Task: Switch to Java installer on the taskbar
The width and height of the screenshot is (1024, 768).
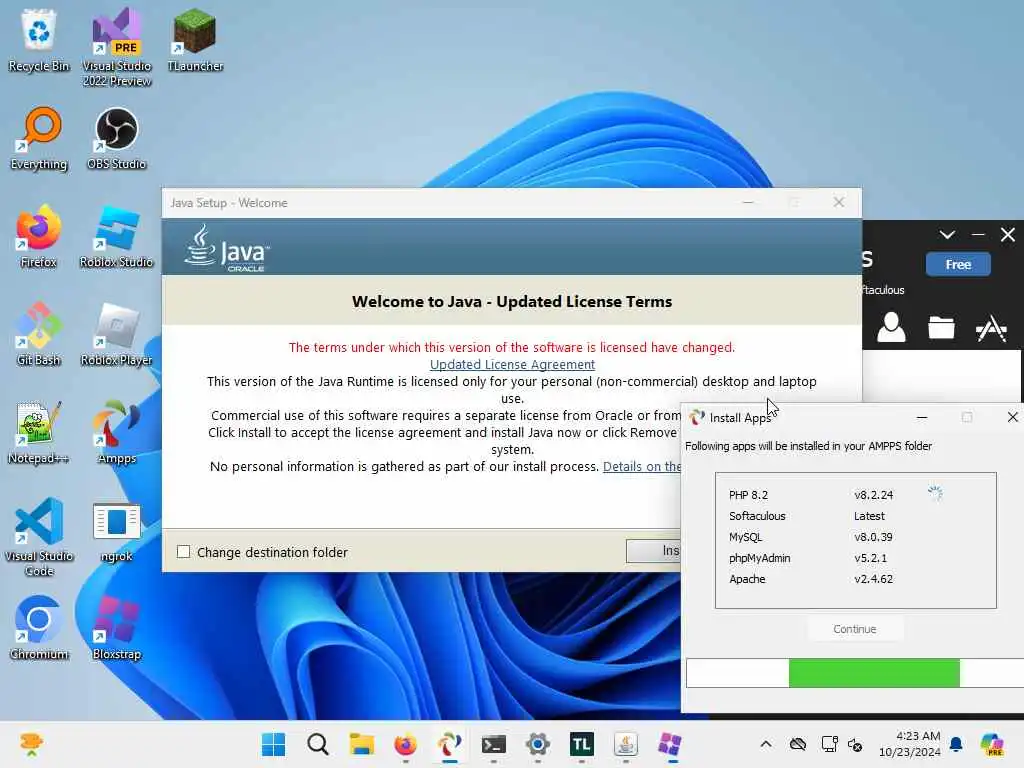Action: (626, 744)
